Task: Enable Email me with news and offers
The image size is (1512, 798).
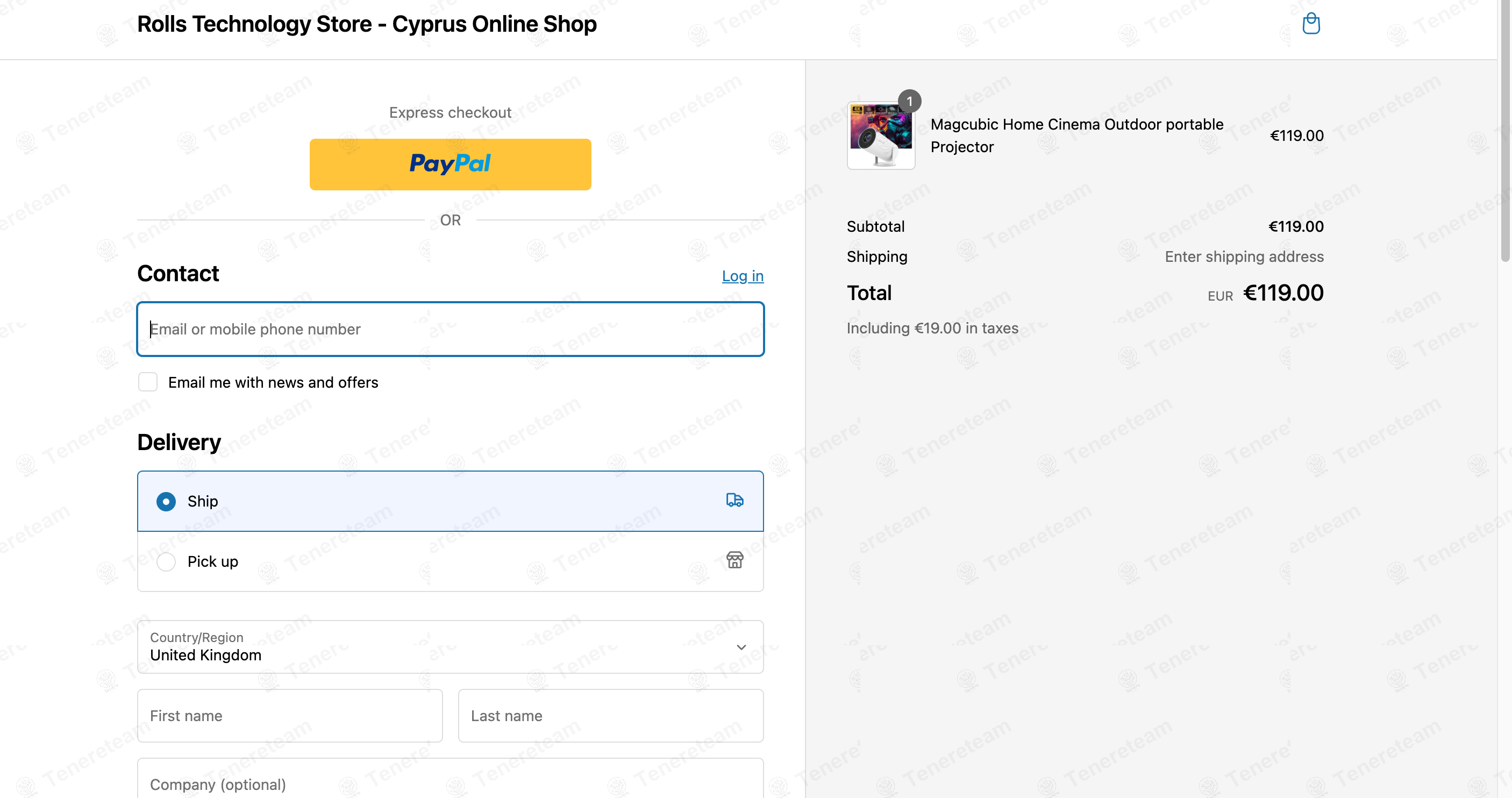Action: click(148, 382)
